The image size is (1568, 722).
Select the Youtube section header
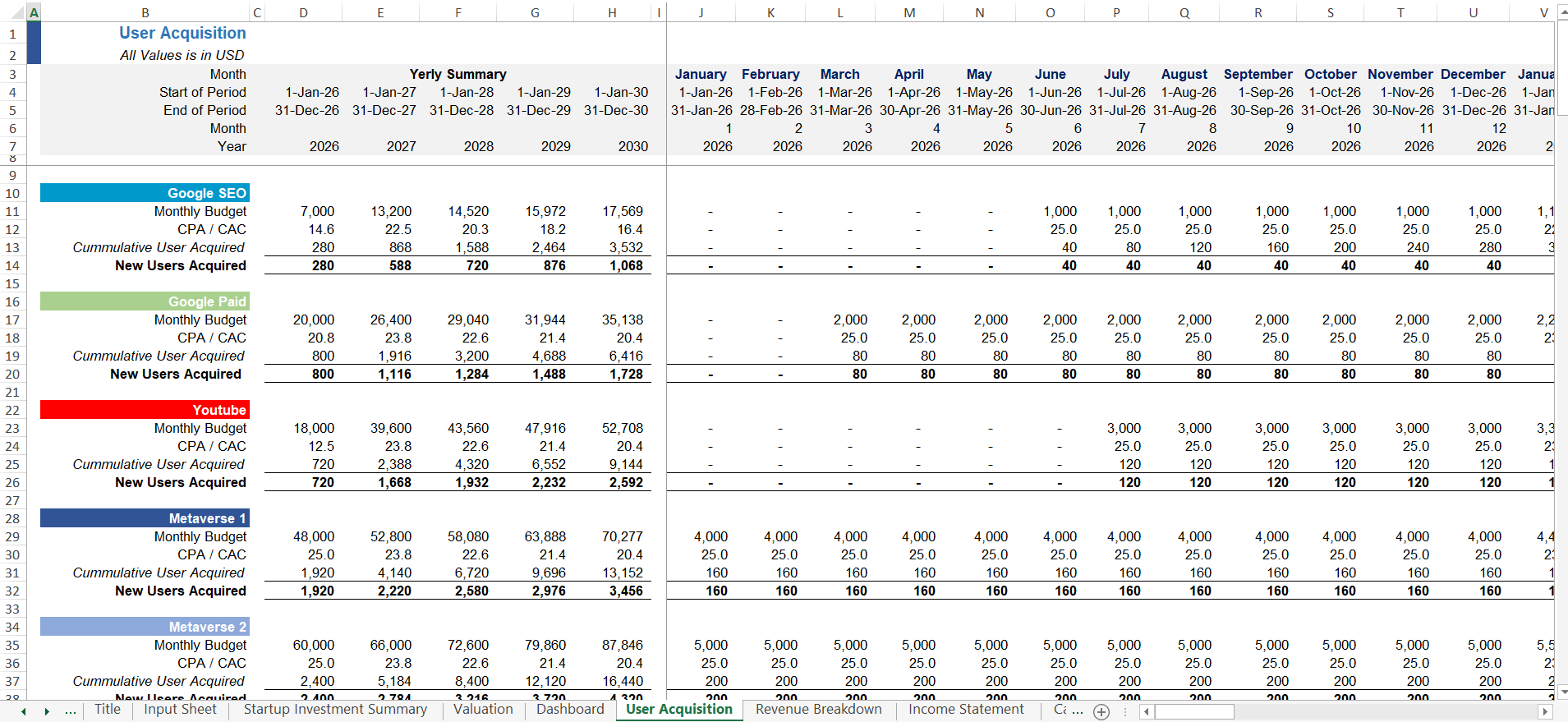pyautogui.click(x=145, y=410)
